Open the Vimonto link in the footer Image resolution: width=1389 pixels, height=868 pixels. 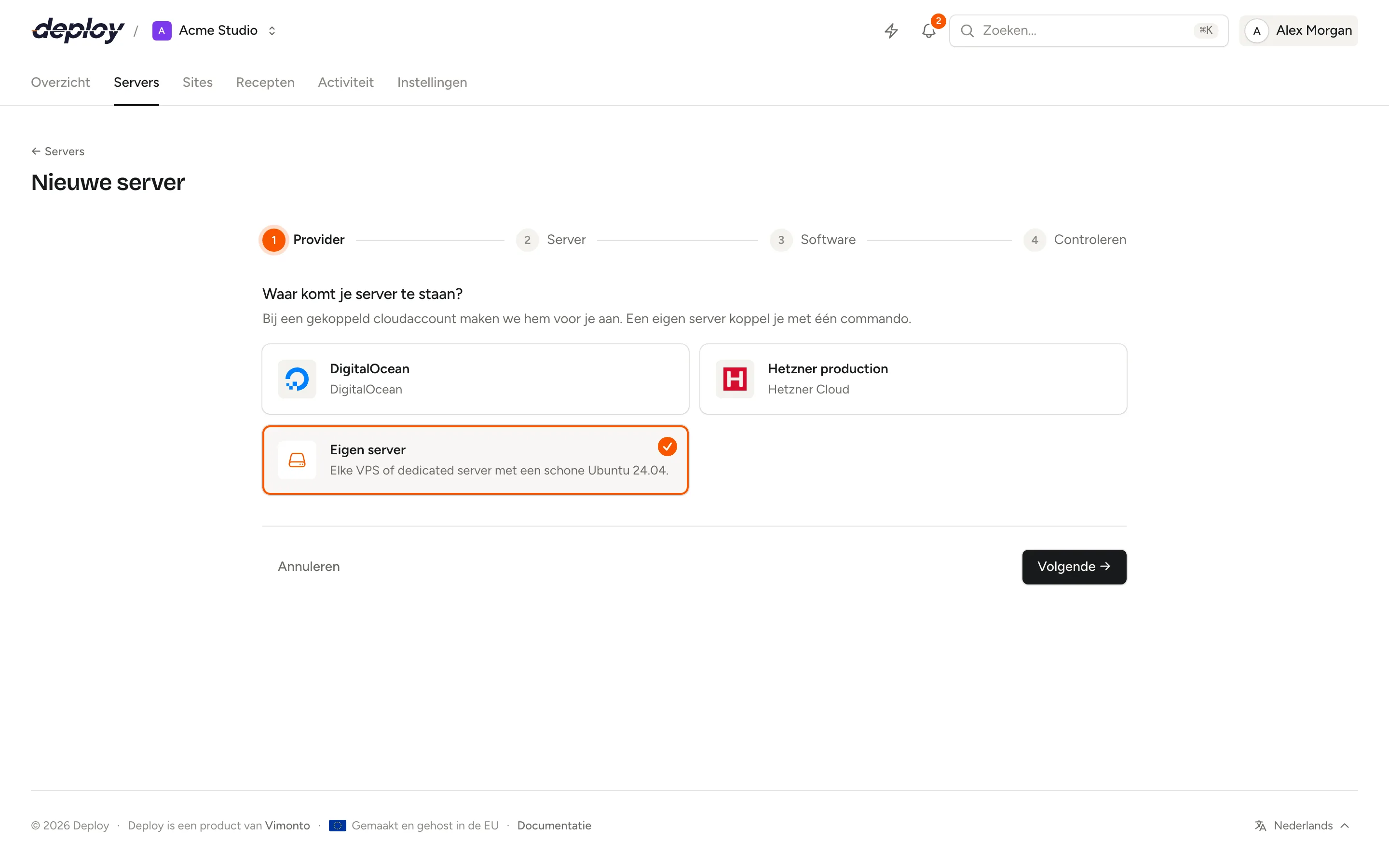pyautogui.click(x=287, y=826)
